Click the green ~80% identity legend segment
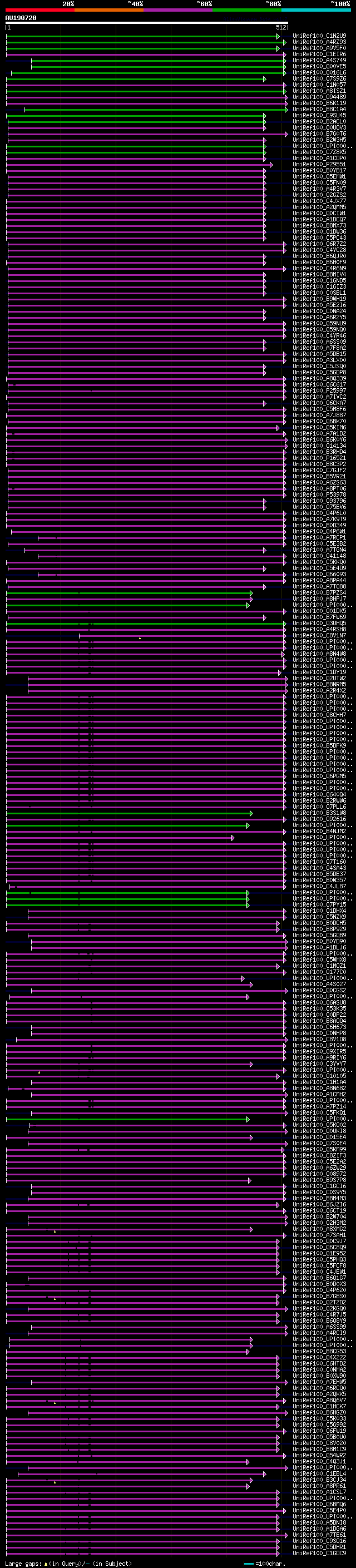 click(247, 10)
